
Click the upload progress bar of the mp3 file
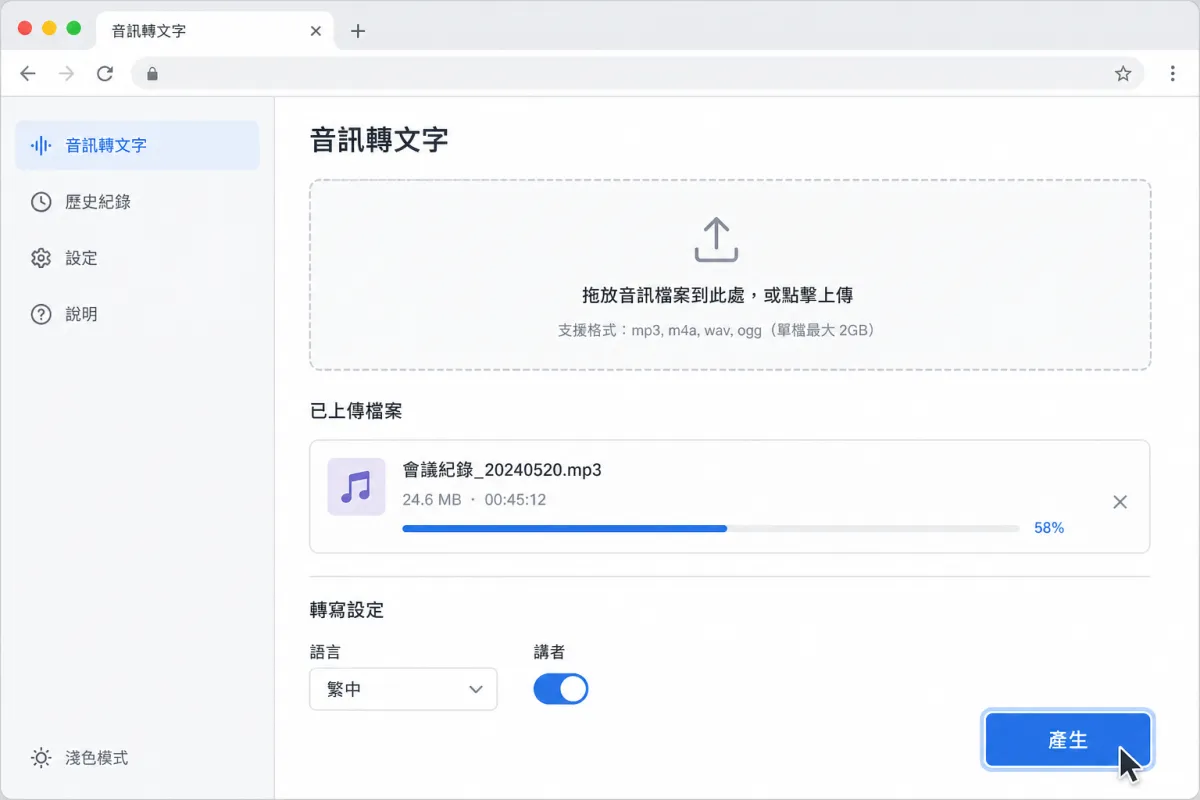coord(710,528)
